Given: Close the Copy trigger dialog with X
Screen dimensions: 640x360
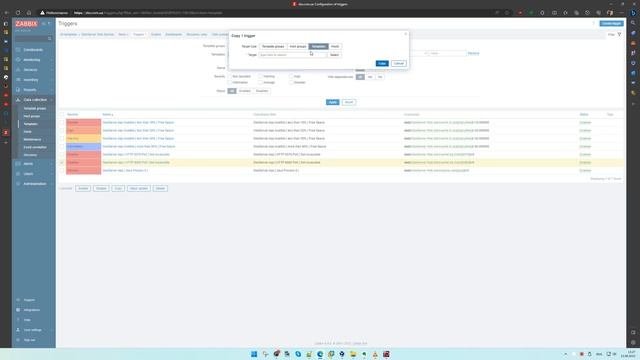Looking at the screenshot, I should pyautogui.click(x=405, y=34).
